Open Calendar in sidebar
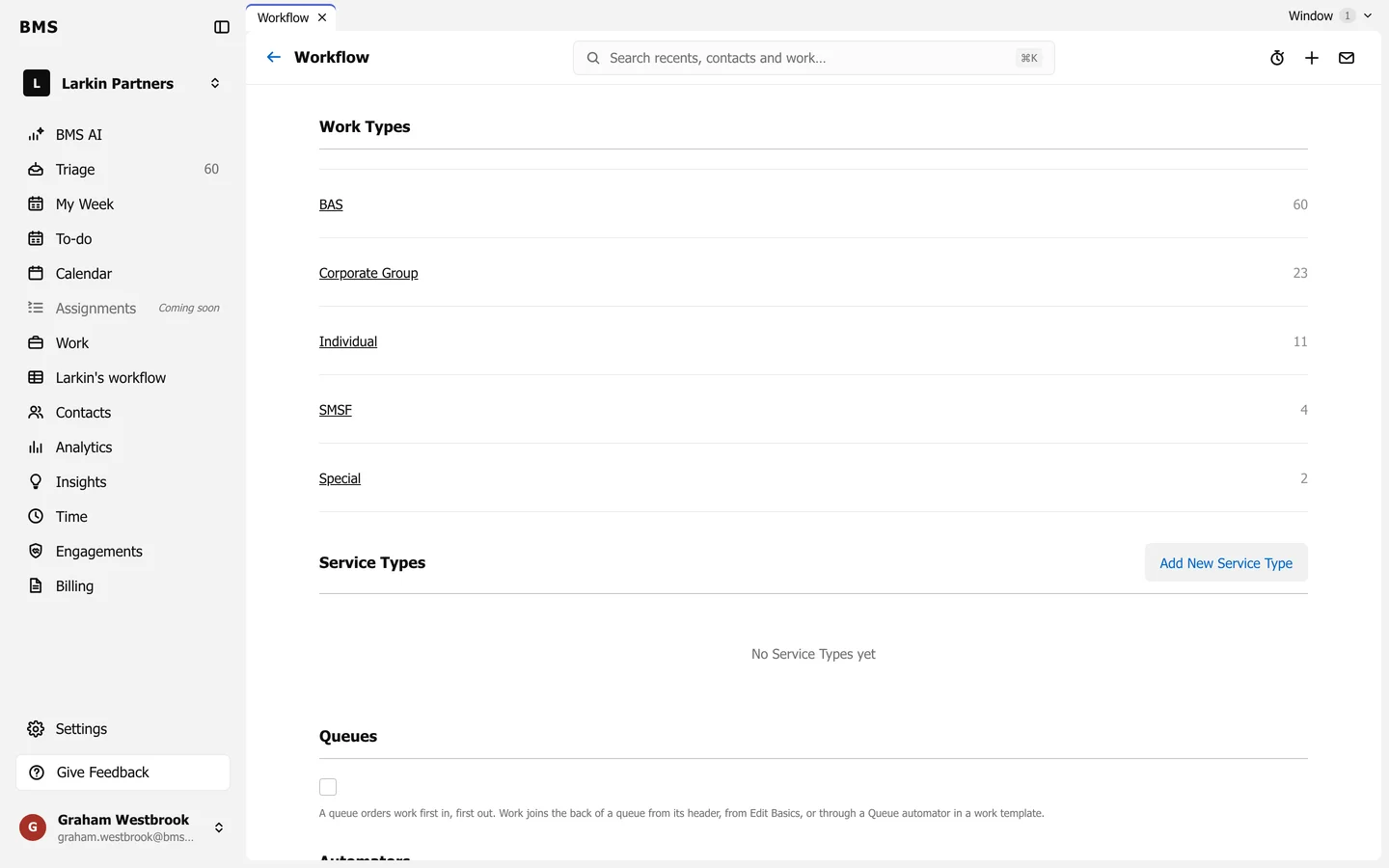Image resolution: width=1389 pixels, height=868 pixels. point(123,273)
